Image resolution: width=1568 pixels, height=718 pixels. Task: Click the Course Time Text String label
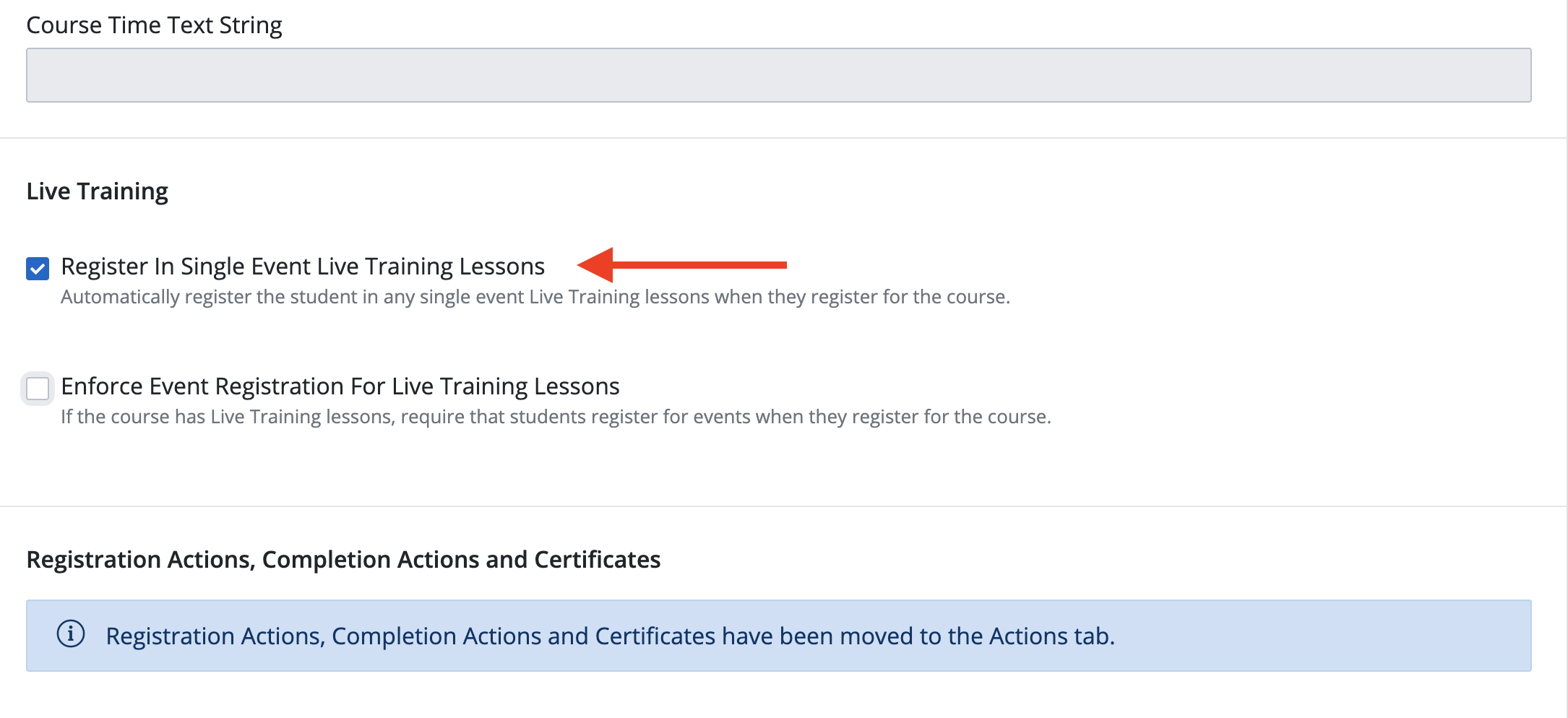click(154, 25)
